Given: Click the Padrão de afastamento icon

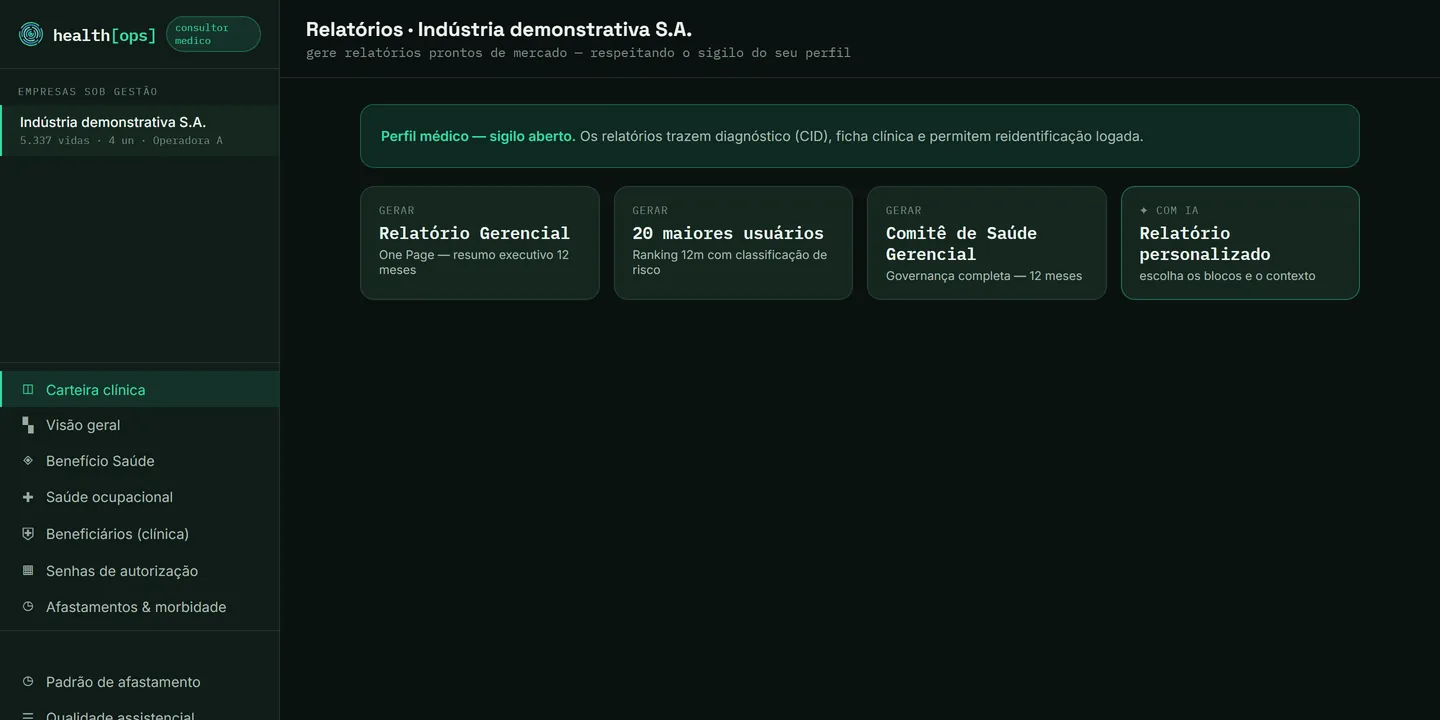Looking at the screenshot, I should coord(28,682).
